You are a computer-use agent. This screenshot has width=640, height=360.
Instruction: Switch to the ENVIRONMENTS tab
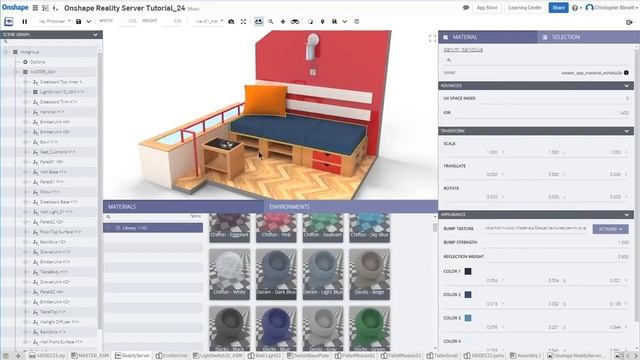[x=351, y=207]
